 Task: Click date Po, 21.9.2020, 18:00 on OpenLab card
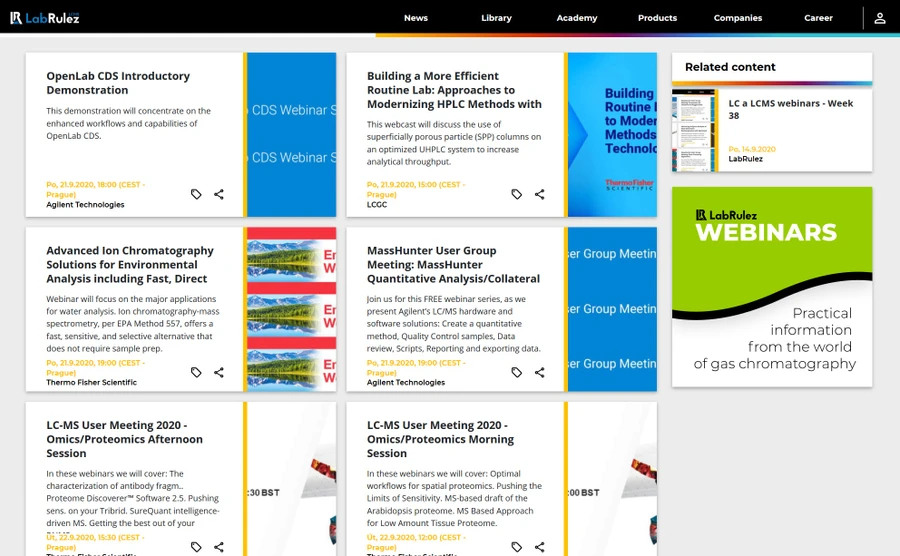pyautogui.click(x=96, y=189)
